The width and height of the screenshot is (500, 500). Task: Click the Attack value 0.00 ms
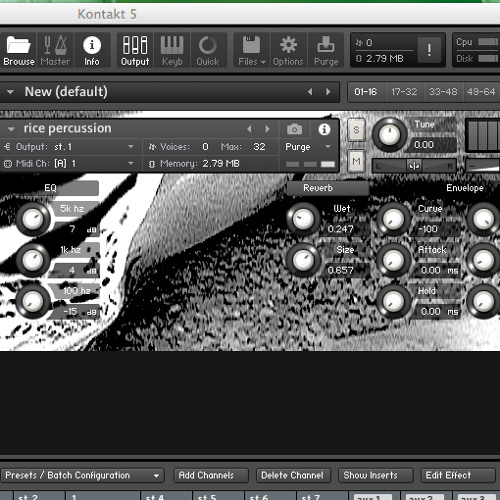tap(439, 270)
